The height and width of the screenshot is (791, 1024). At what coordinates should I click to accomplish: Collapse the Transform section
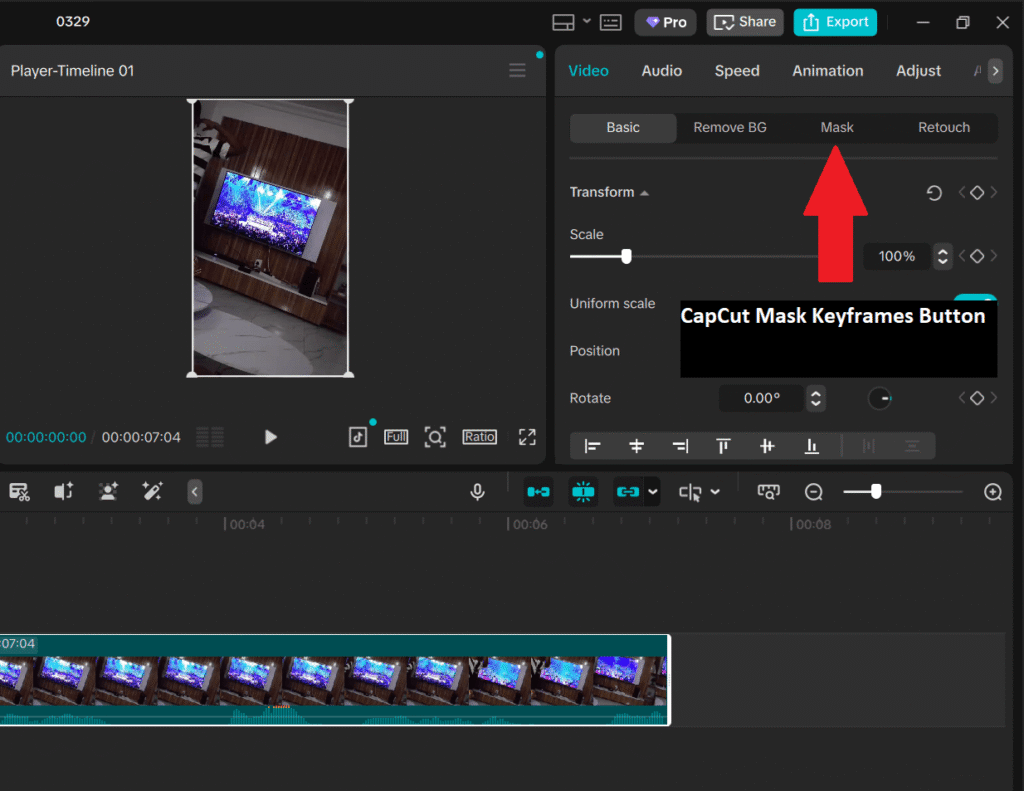[x=645, y=192]
